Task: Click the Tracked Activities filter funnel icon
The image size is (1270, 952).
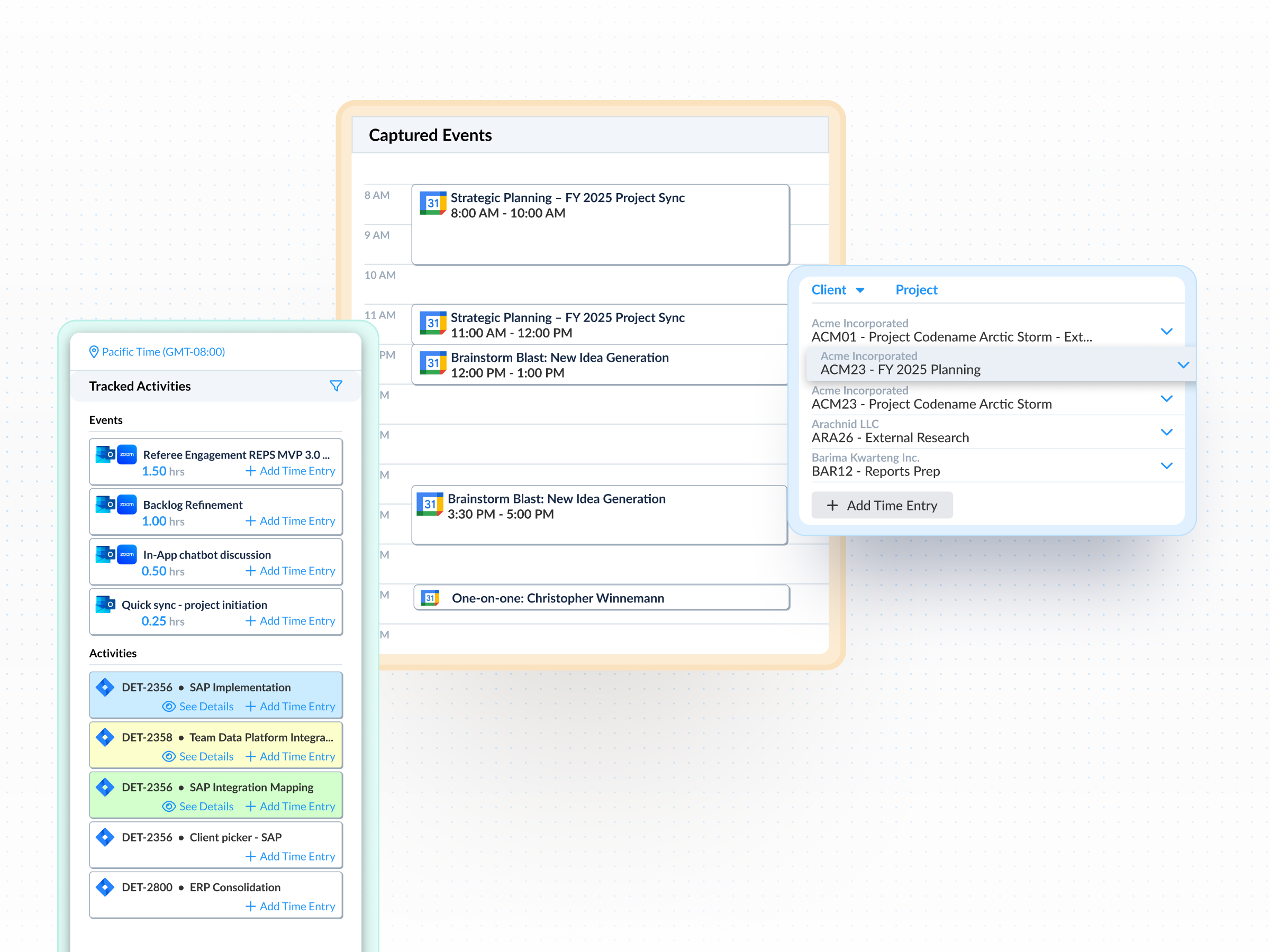Action: (x=336, y=386)
